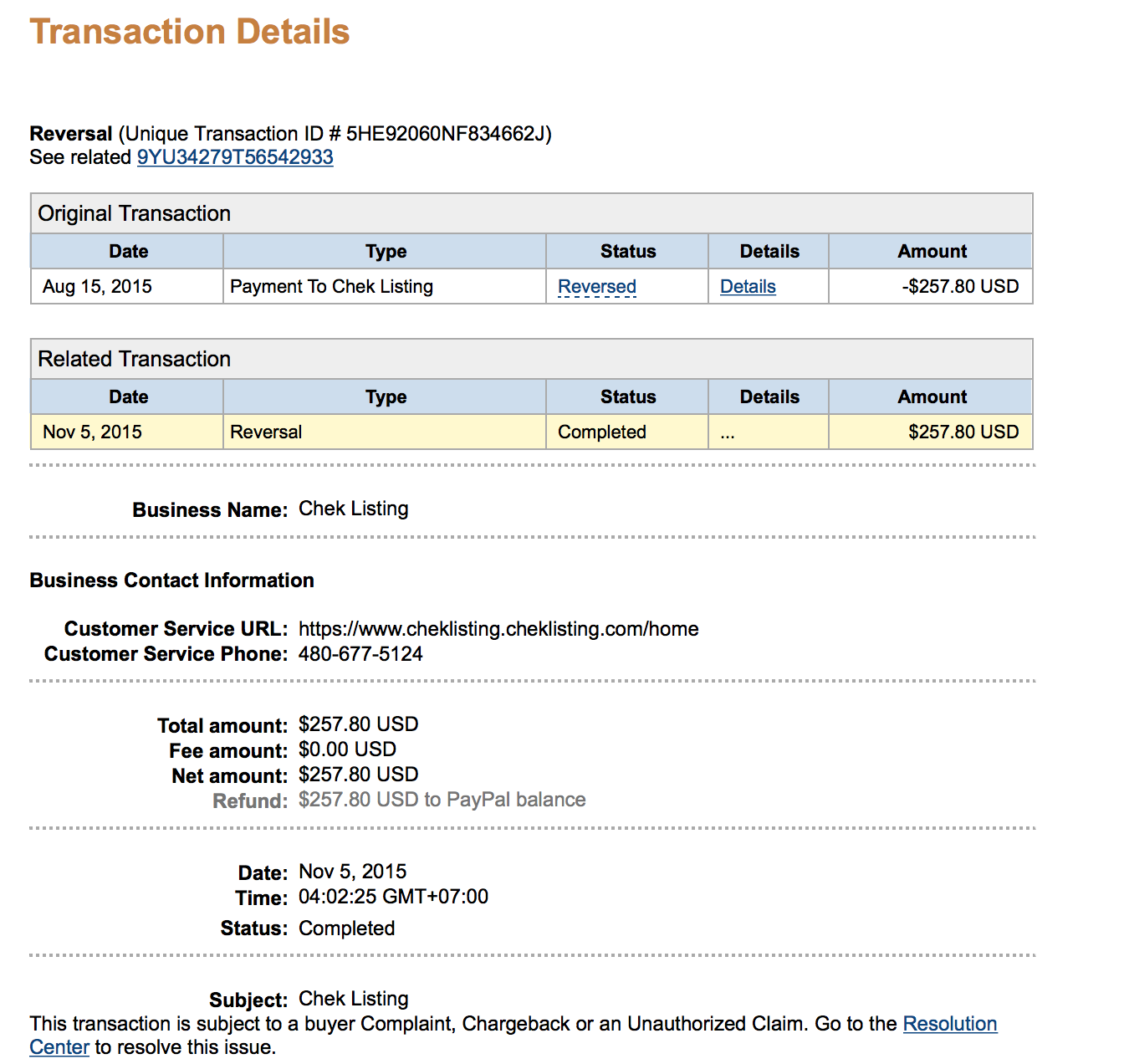This screenshot has width=1124, height=1064.
Task: Click the phone number 480-677-5124
Action: (360, 654)
